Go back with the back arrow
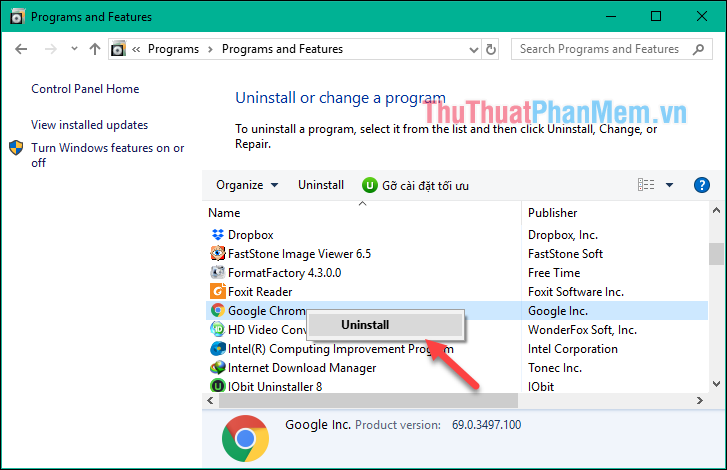Screen dimensions: 727x470 click(21, 49)
